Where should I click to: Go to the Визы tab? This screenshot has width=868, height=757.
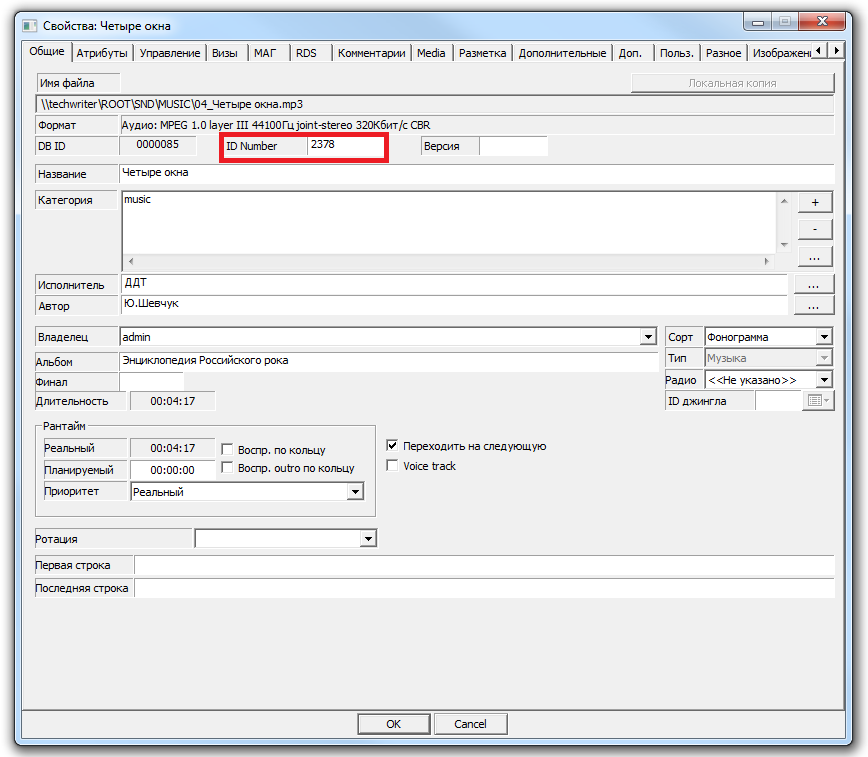click(225, 53)
